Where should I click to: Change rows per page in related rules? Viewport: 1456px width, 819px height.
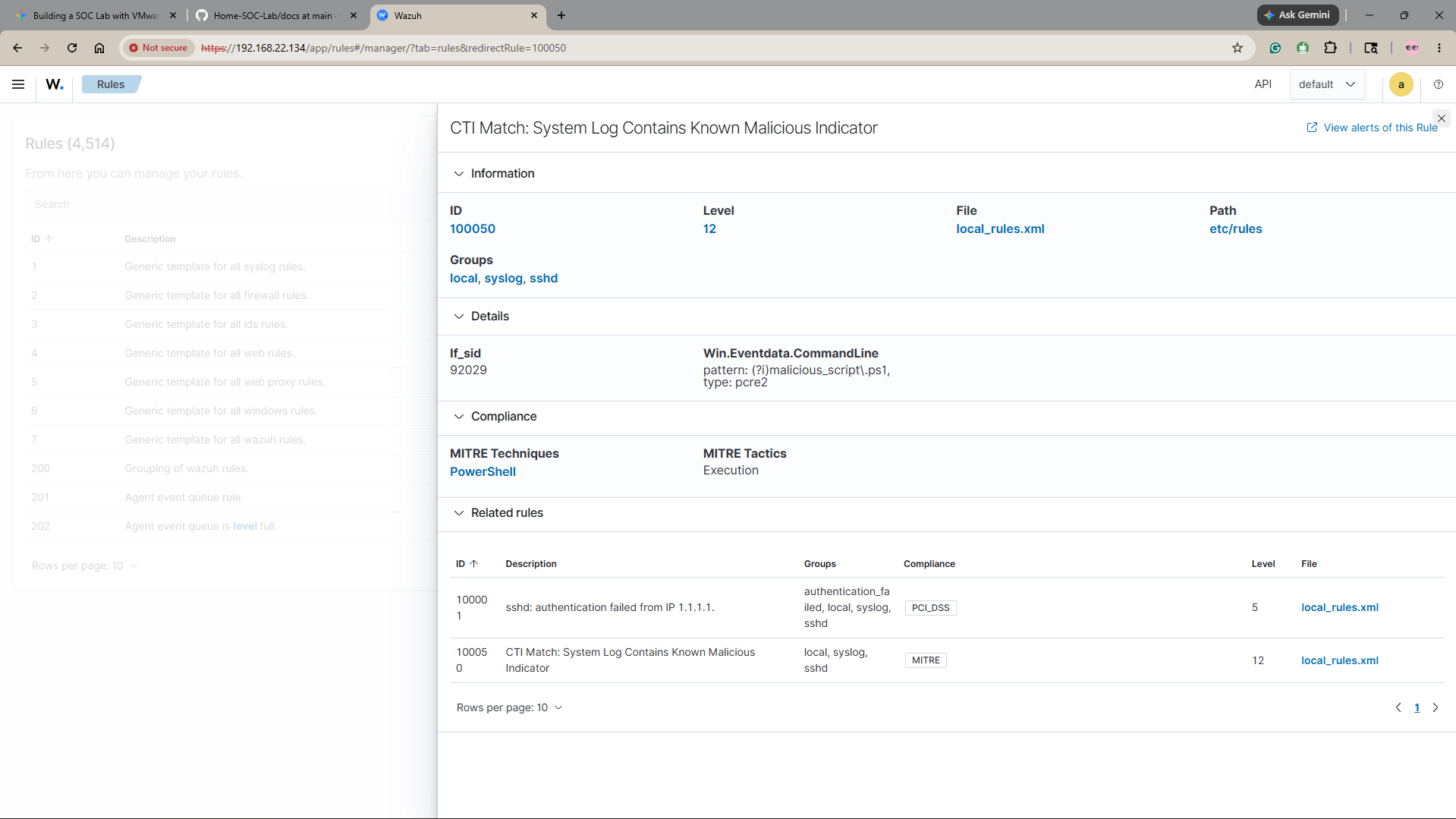[510, 707]
